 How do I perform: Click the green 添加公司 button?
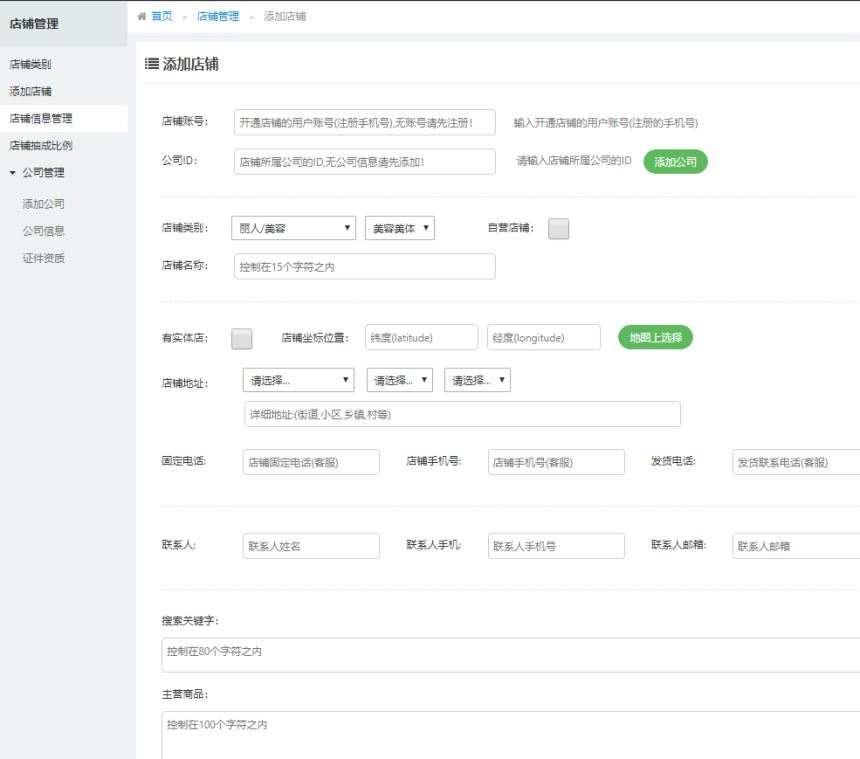[x=675, y=162]
